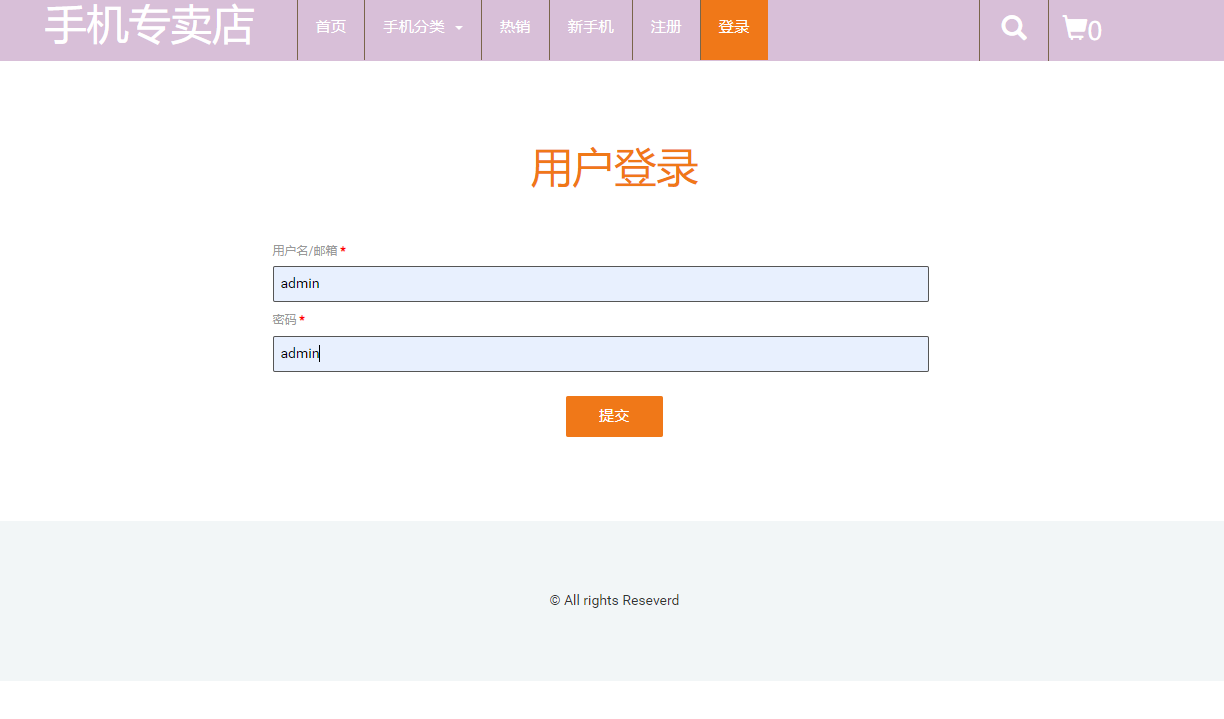The width and height of the screenshot is (1224, 719).
Task: View cart item count badge
Action: 1094,33
